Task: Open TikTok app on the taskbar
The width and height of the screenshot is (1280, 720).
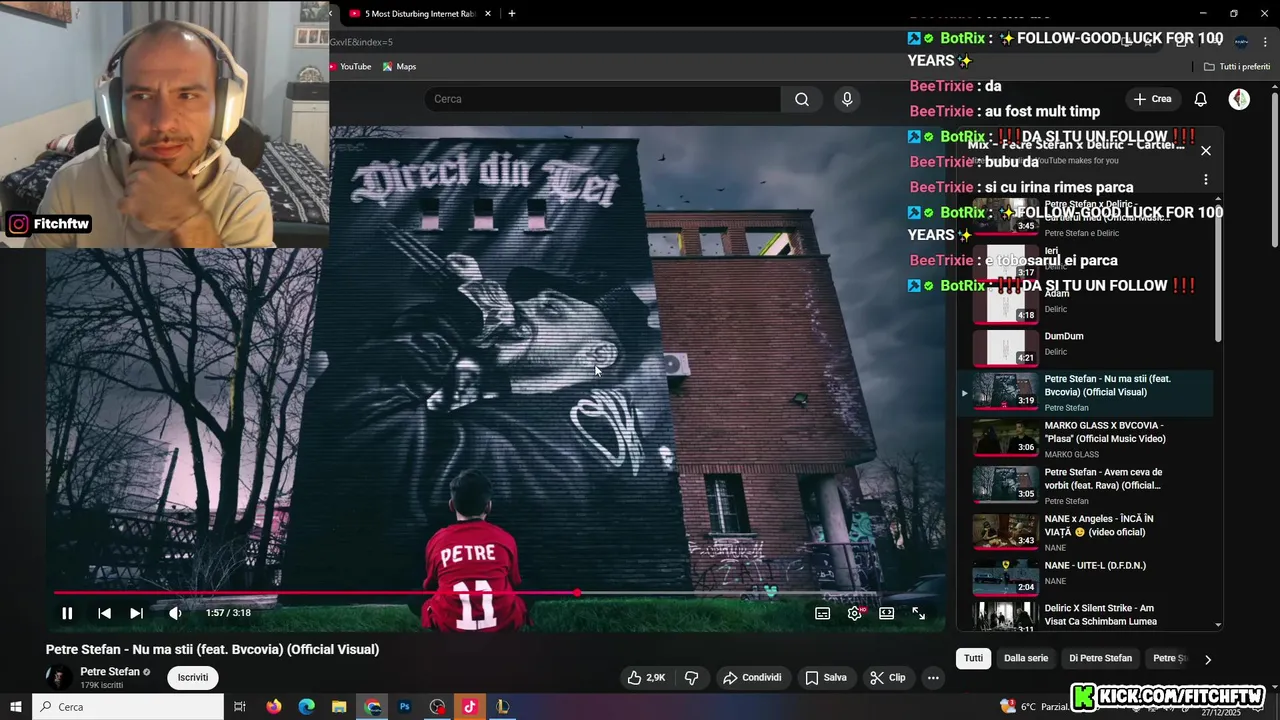Action: point(470,707)
